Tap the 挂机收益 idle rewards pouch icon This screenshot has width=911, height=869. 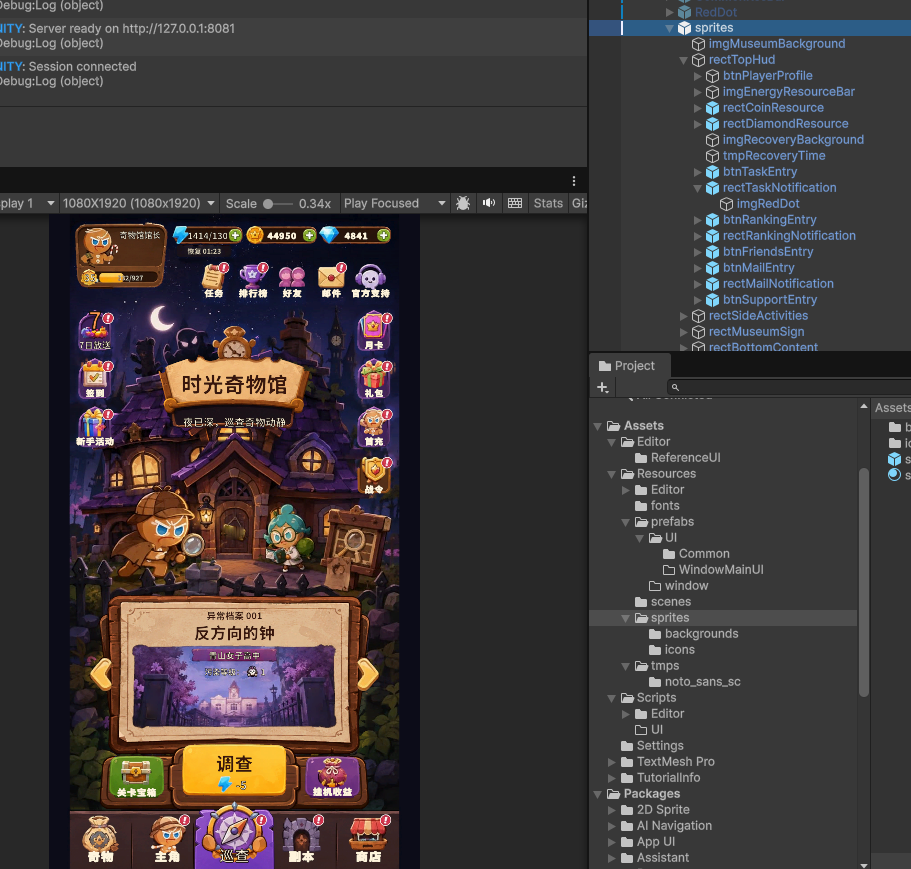[332, 778]
